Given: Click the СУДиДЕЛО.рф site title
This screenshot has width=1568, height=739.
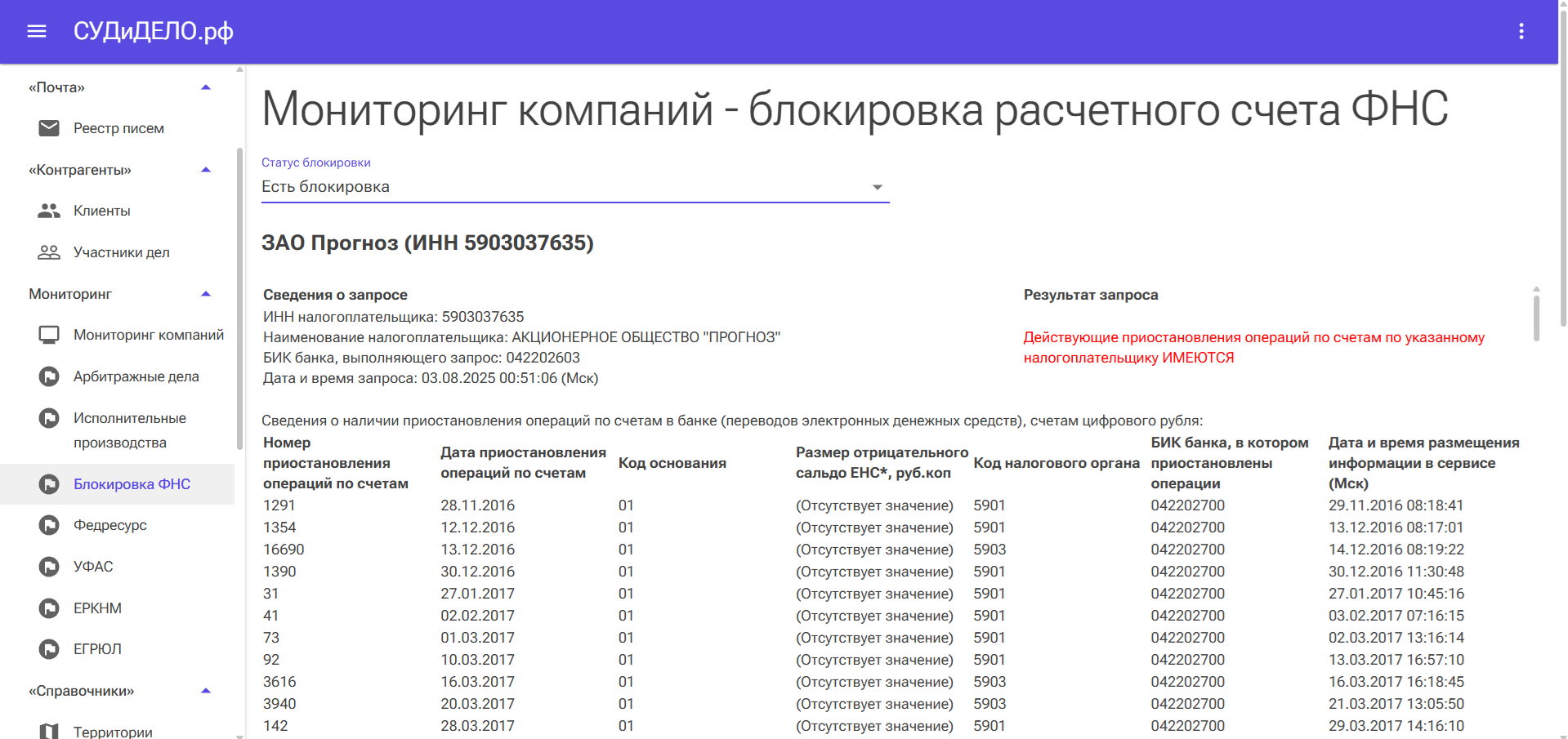Looking at the screenshot, I should click(153, 31).
